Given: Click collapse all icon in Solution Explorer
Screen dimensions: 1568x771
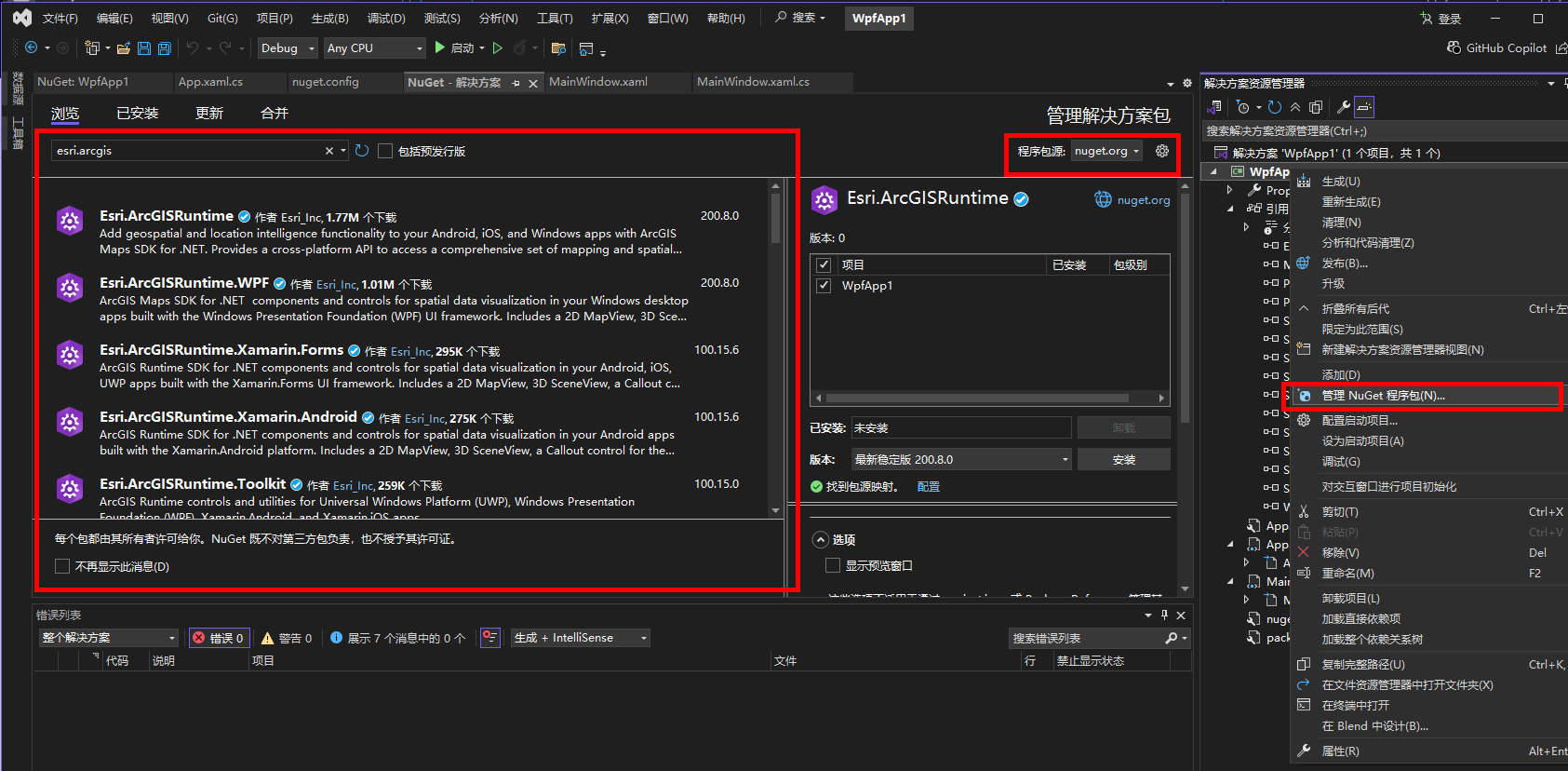Looking at the screenshot, I should (x=1295, y=107).
